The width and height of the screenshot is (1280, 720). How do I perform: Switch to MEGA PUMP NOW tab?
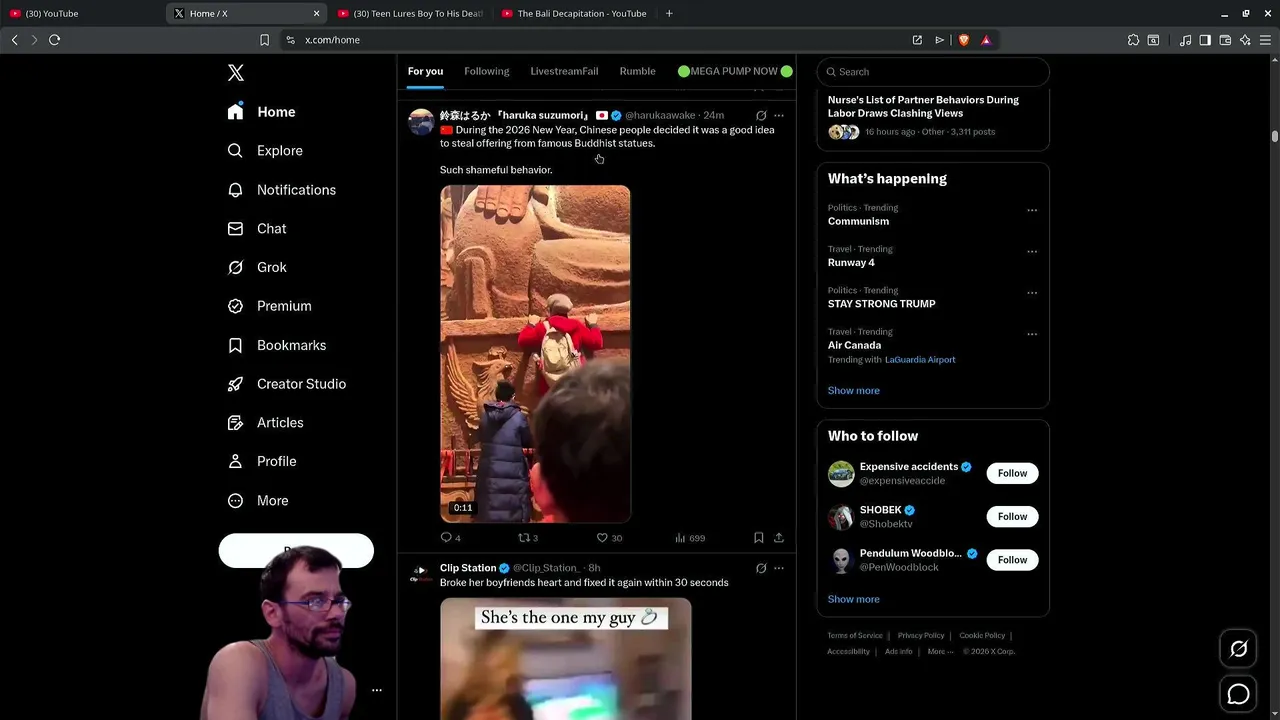tap(734, 71)
